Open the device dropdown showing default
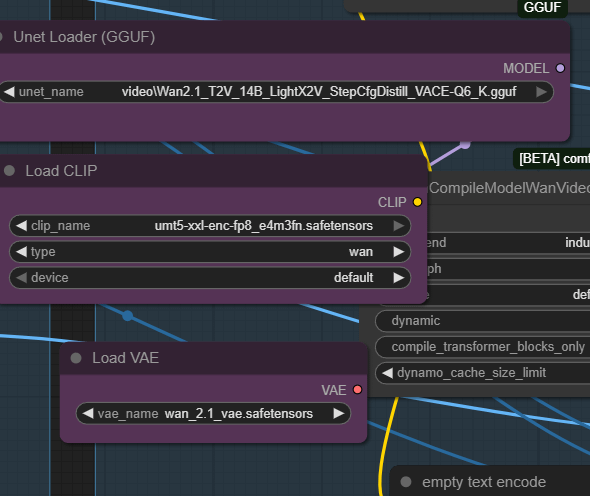The height and width of the screenshot is (496, 590). 210,278
